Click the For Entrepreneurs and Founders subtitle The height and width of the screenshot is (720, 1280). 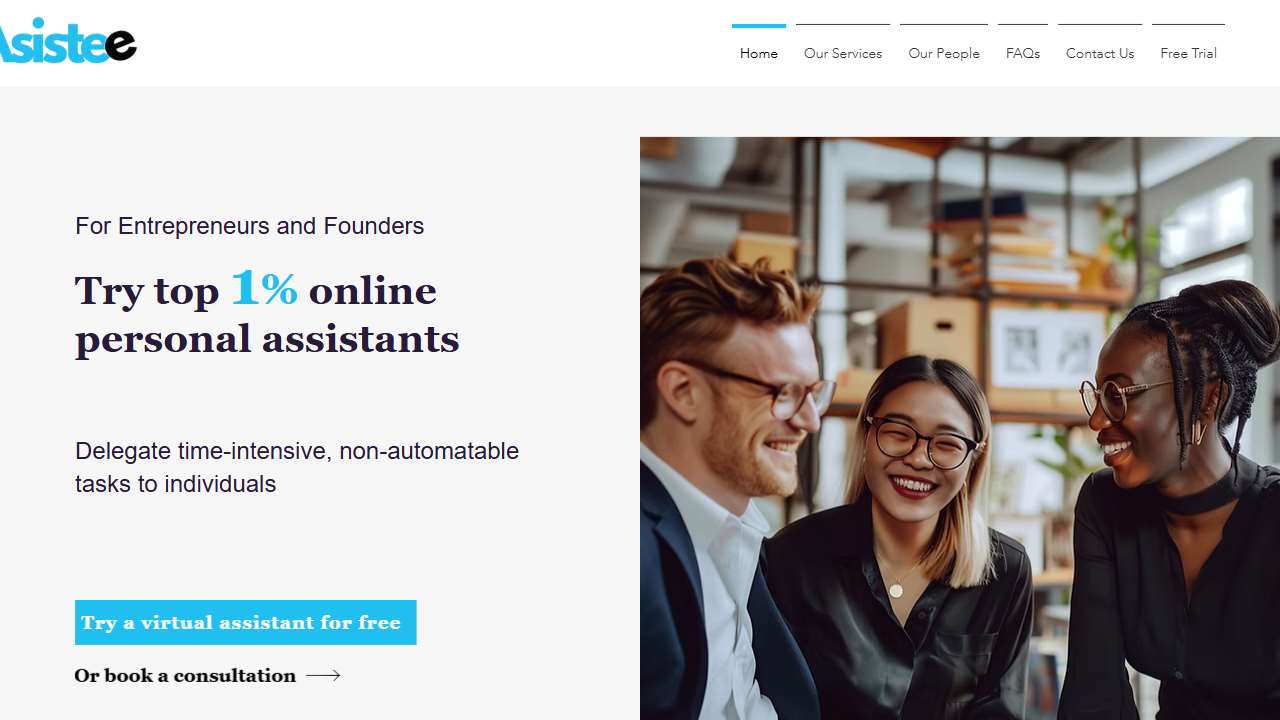(250, 226)
